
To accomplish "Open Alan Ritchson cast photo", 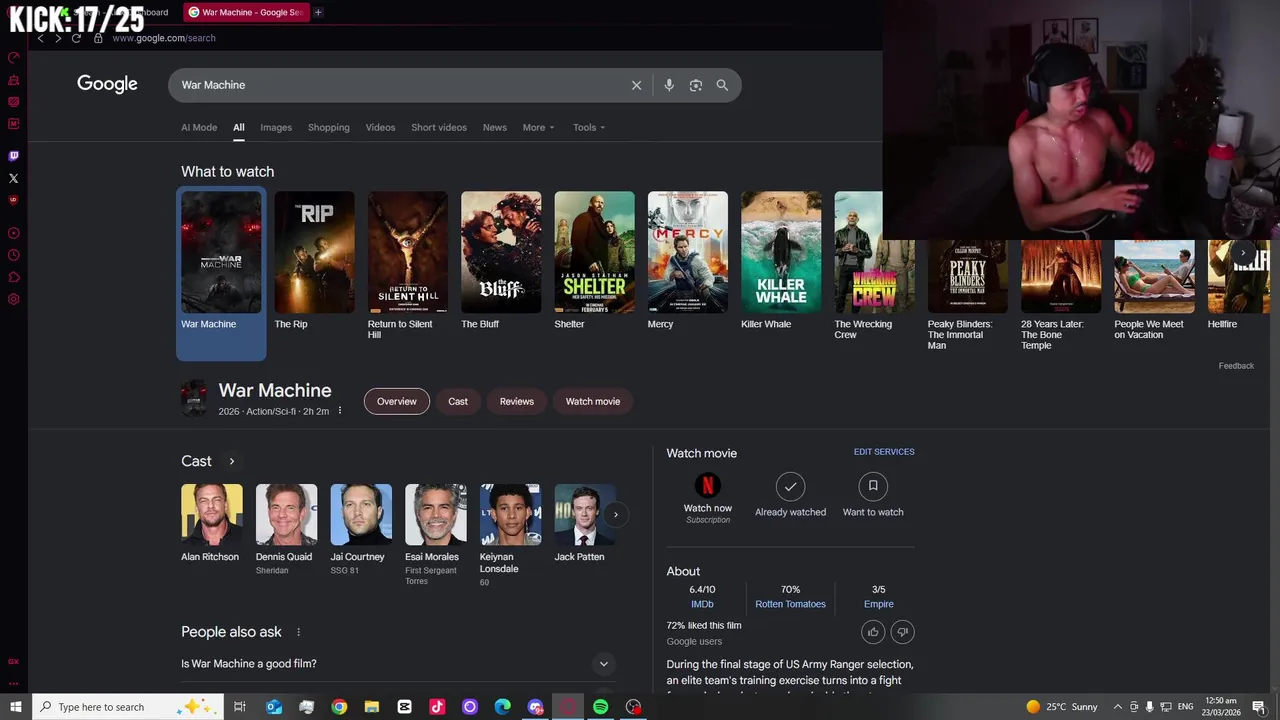I will pos(212,514).
